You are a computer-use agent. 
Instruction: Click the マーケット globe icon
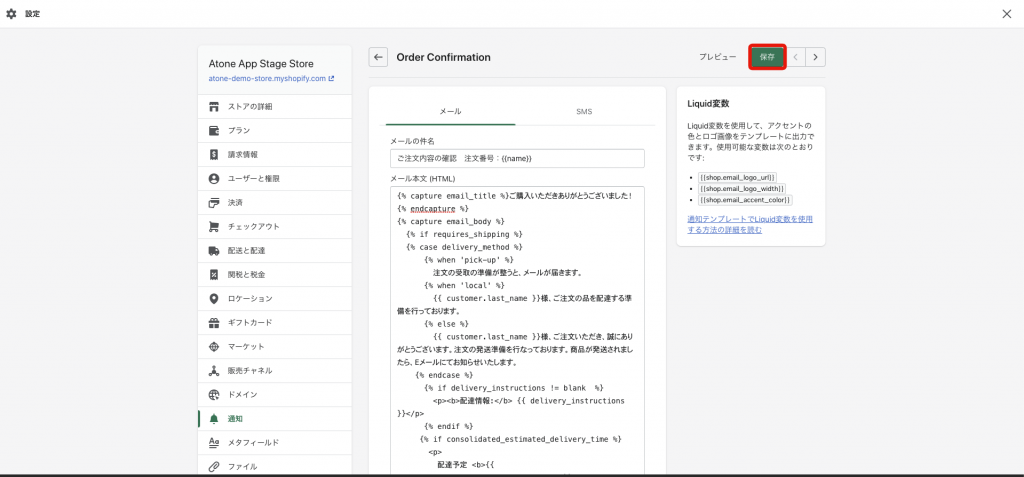[x=214, y=346]
